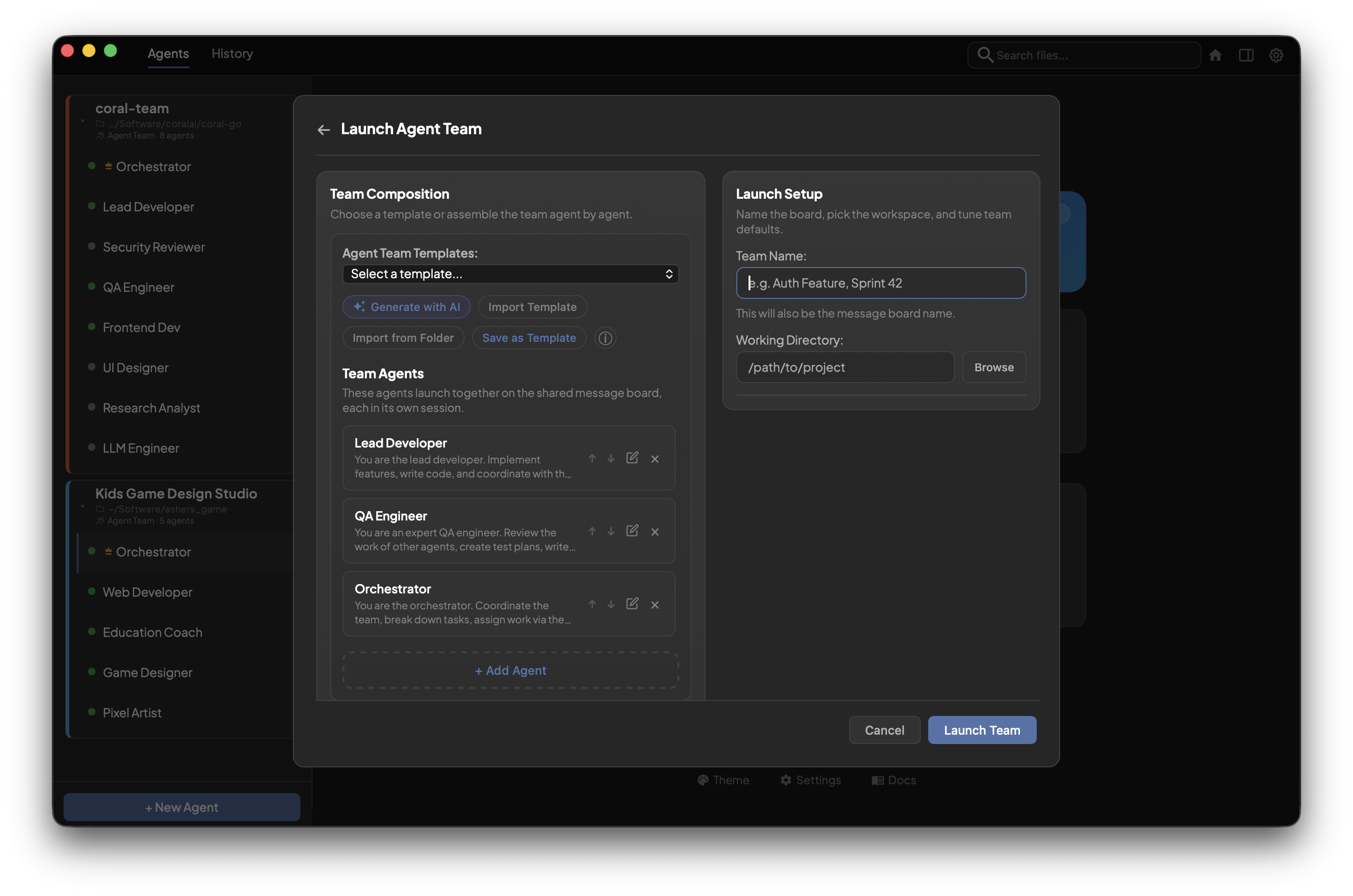Collapse the coral-team group

82,121
